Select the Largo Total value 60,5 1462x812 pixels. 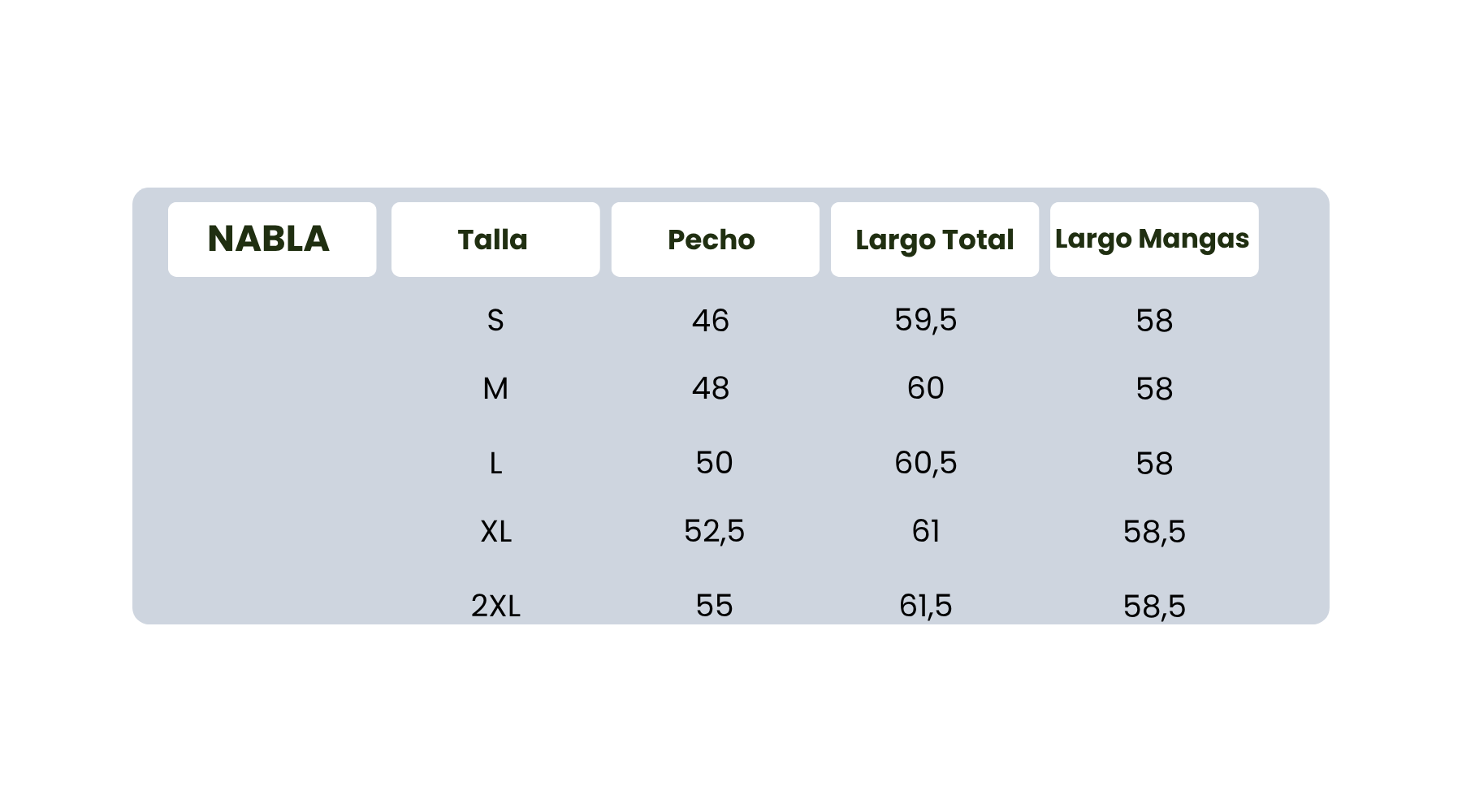click(926, 463)
